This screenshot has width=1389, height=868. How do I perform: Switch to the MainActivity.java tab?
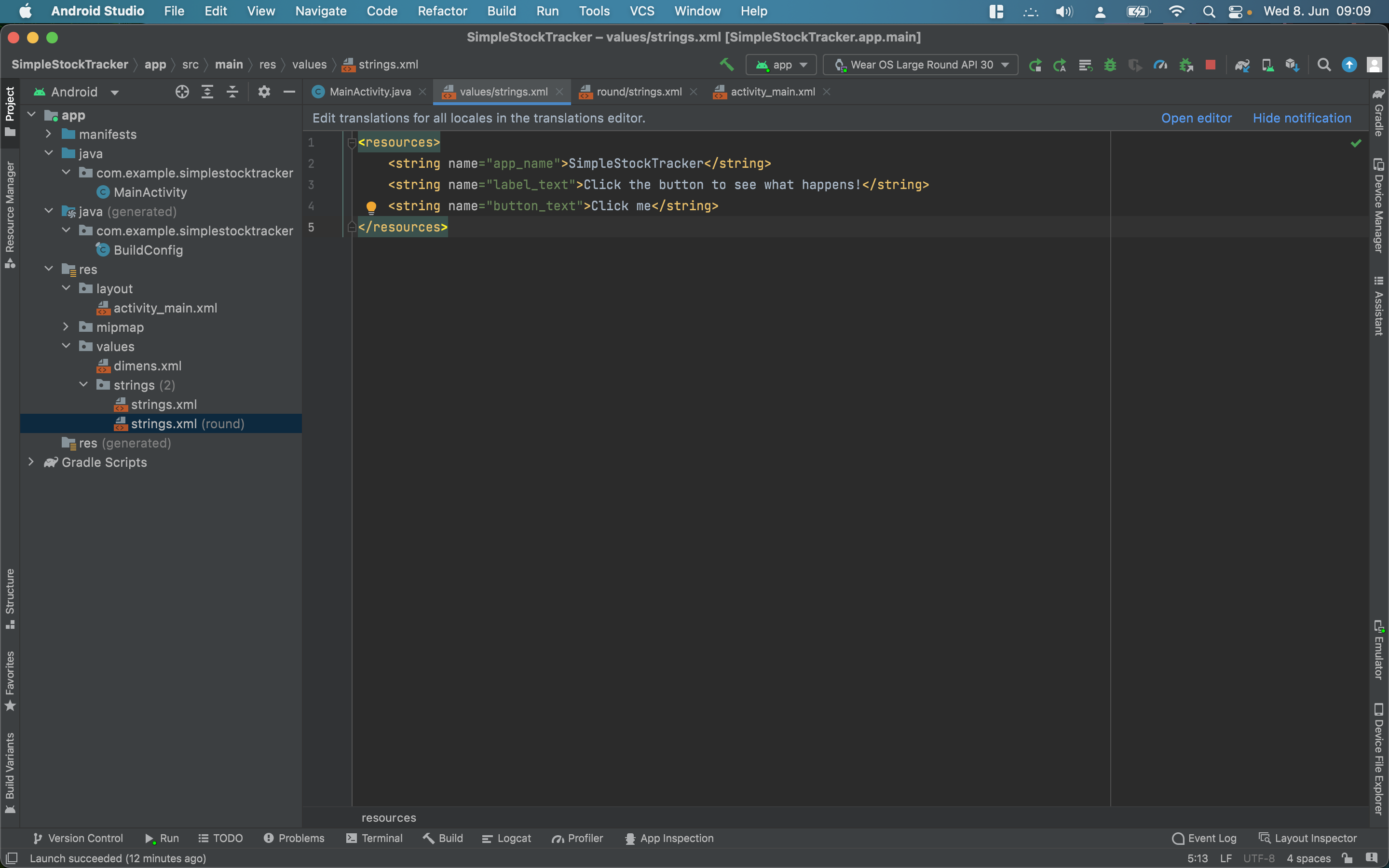369,92
